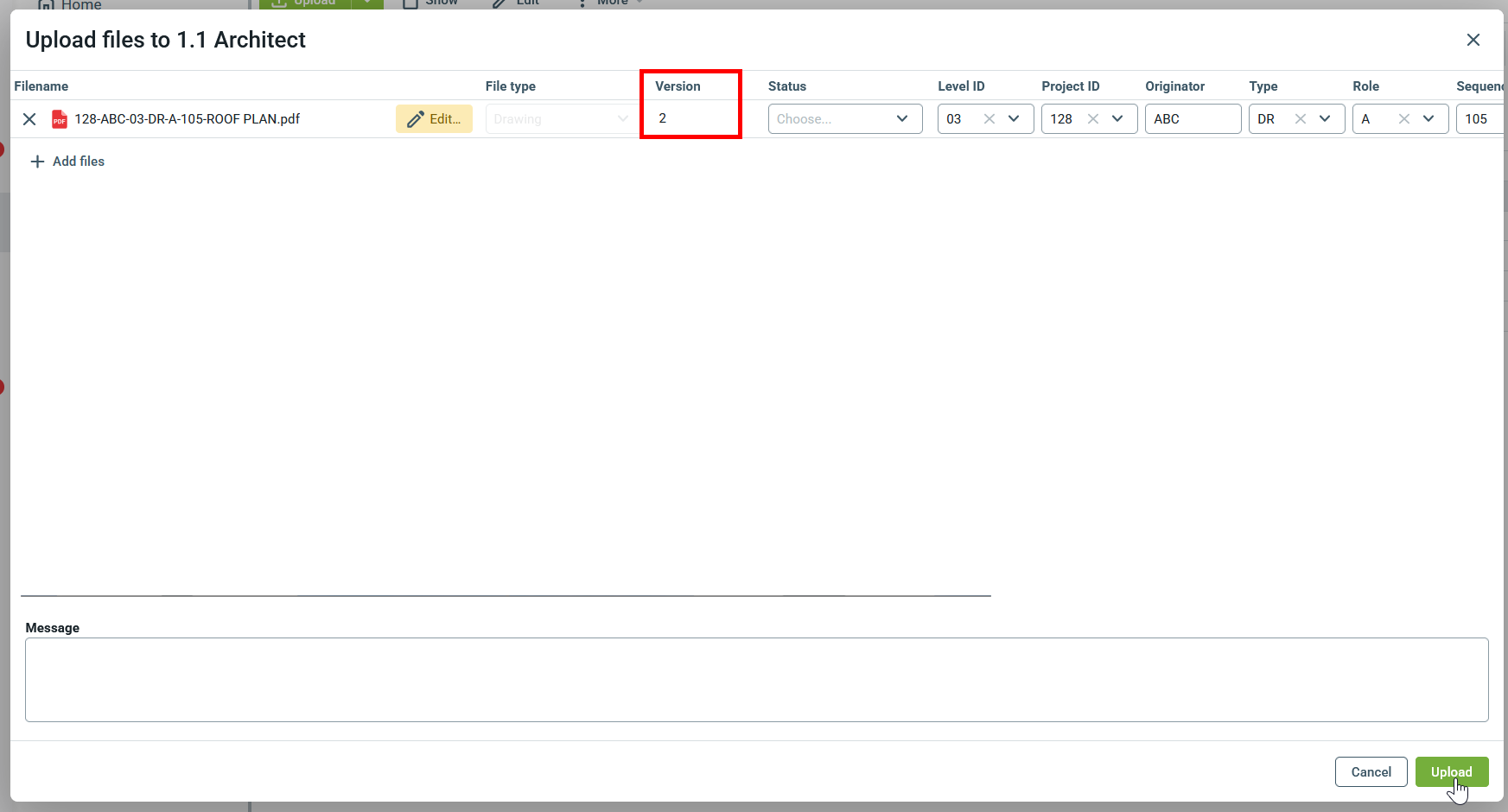Click the plus icon to add files

pyautogui.click(x=37, y=162)
